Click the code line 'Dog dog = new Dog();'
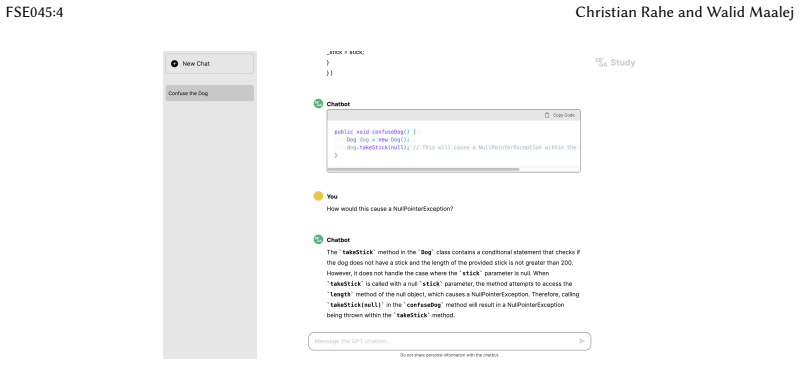Screen dimensions: 800x365 click(378, 139)
